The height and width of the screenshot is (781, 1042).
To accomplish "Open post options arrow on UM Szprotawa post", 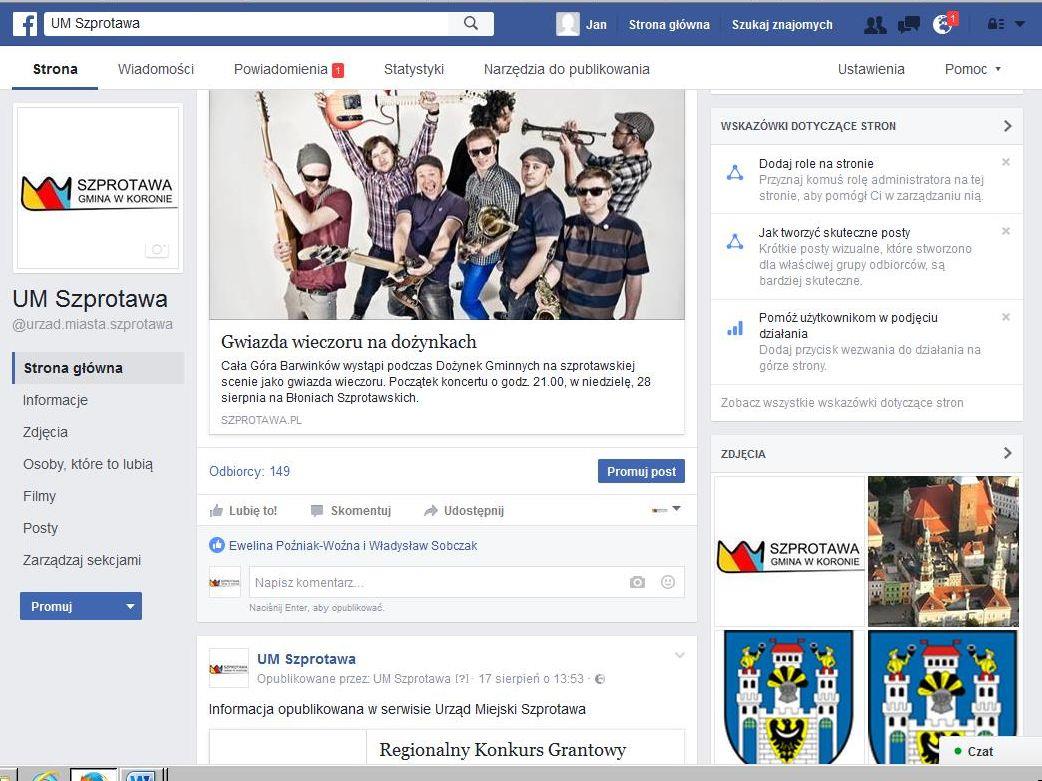I will pos(679,655).
